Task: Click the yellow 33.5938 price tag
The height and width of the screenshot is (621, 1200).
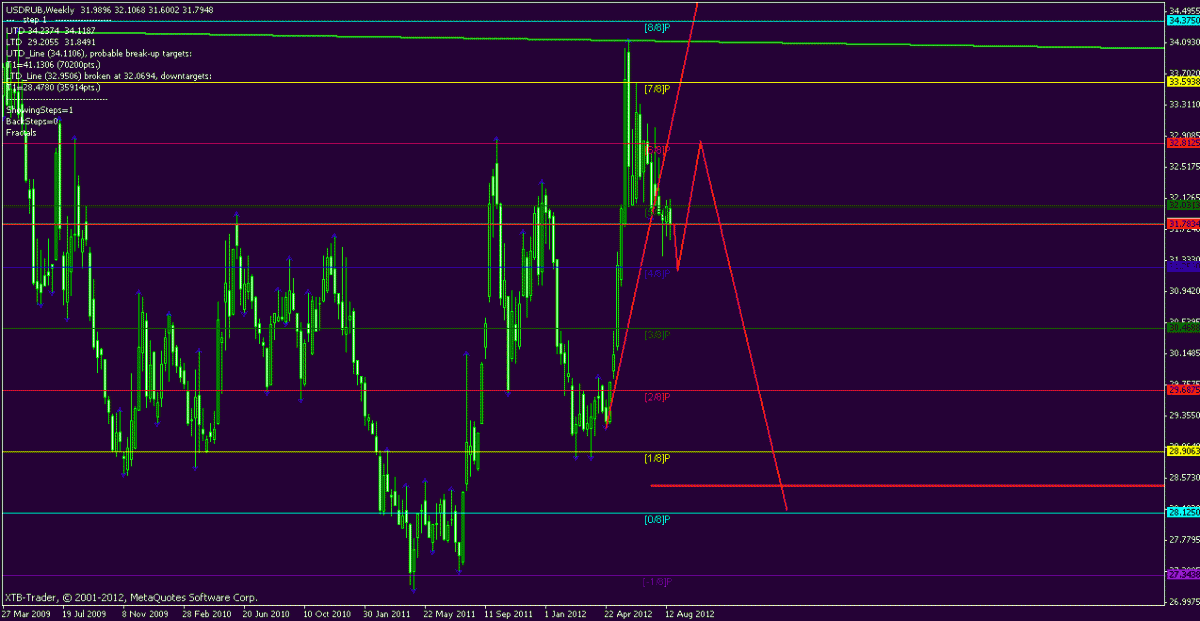Action: coord(1182,82)
